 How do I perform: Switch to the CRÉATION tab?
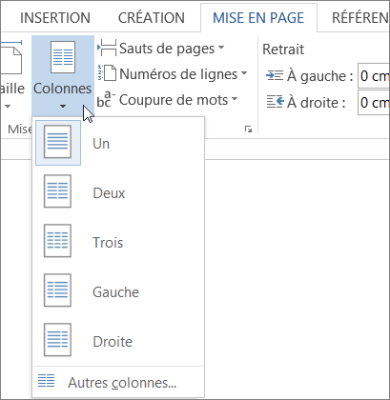point(151,18)
